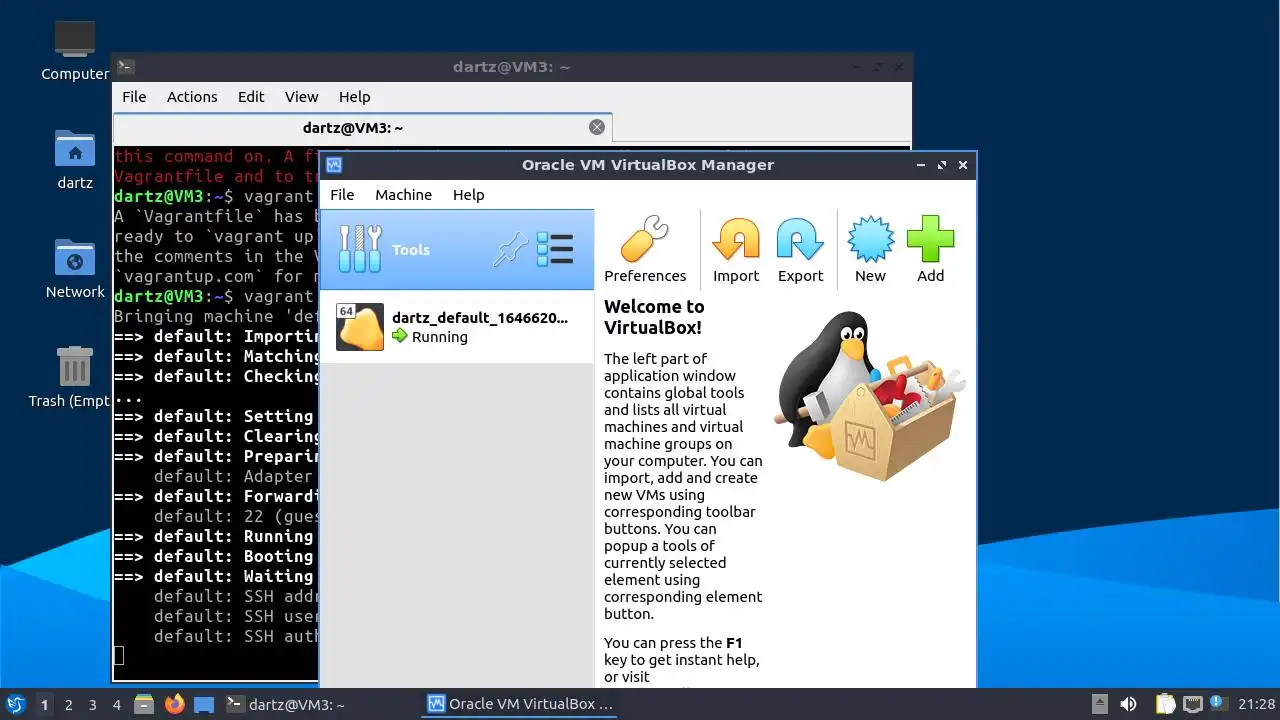Select the dartz_default VM in list

click(457, 327)
